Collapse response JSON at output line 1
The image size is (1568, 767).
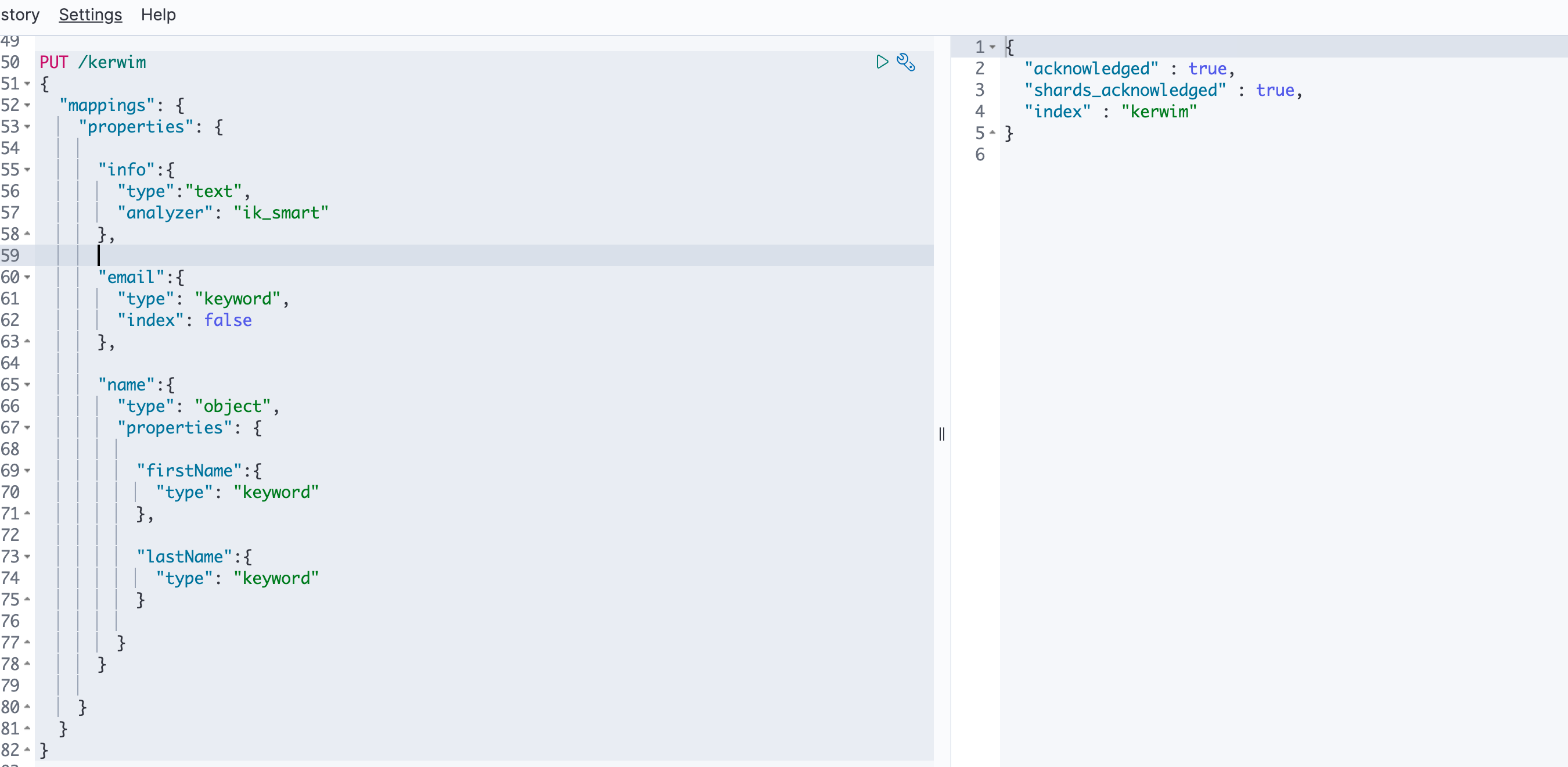992,47
